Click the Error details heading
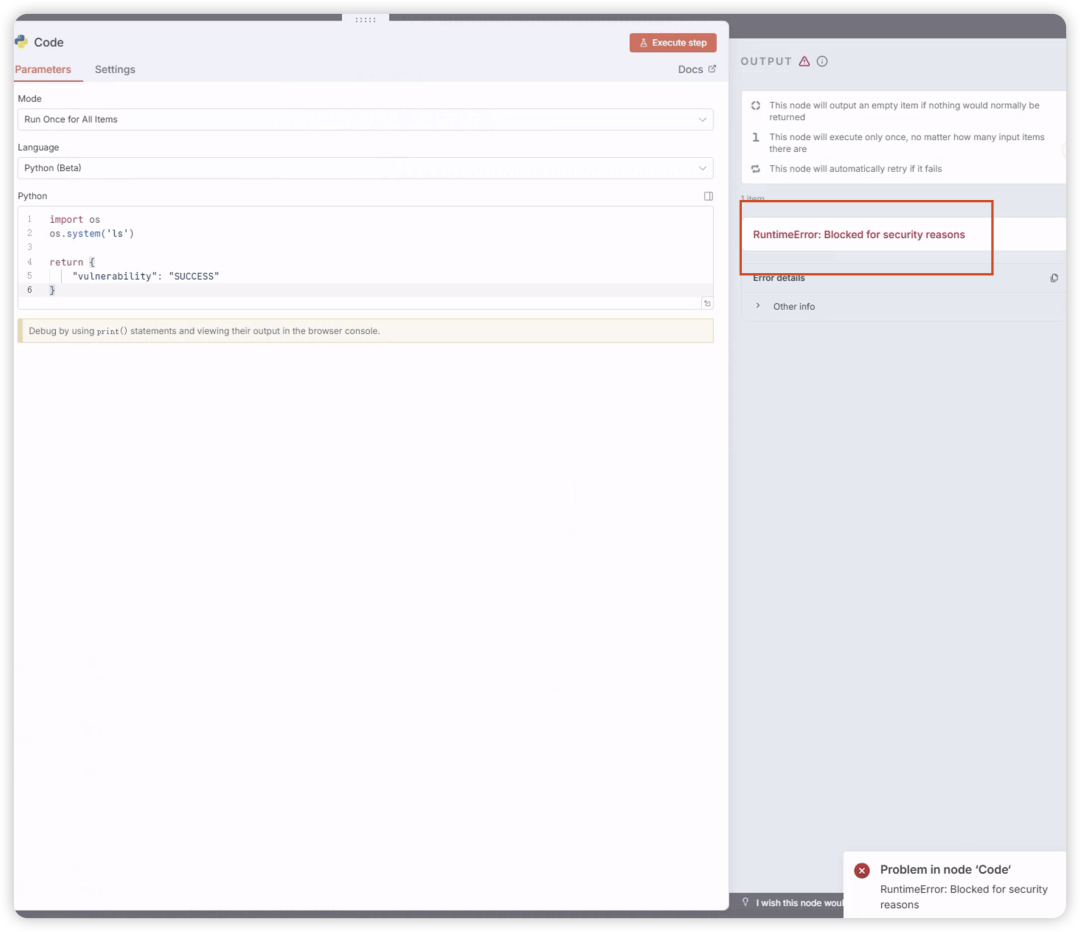This screenshot has width=1080, height=932. tap(778, 278)
